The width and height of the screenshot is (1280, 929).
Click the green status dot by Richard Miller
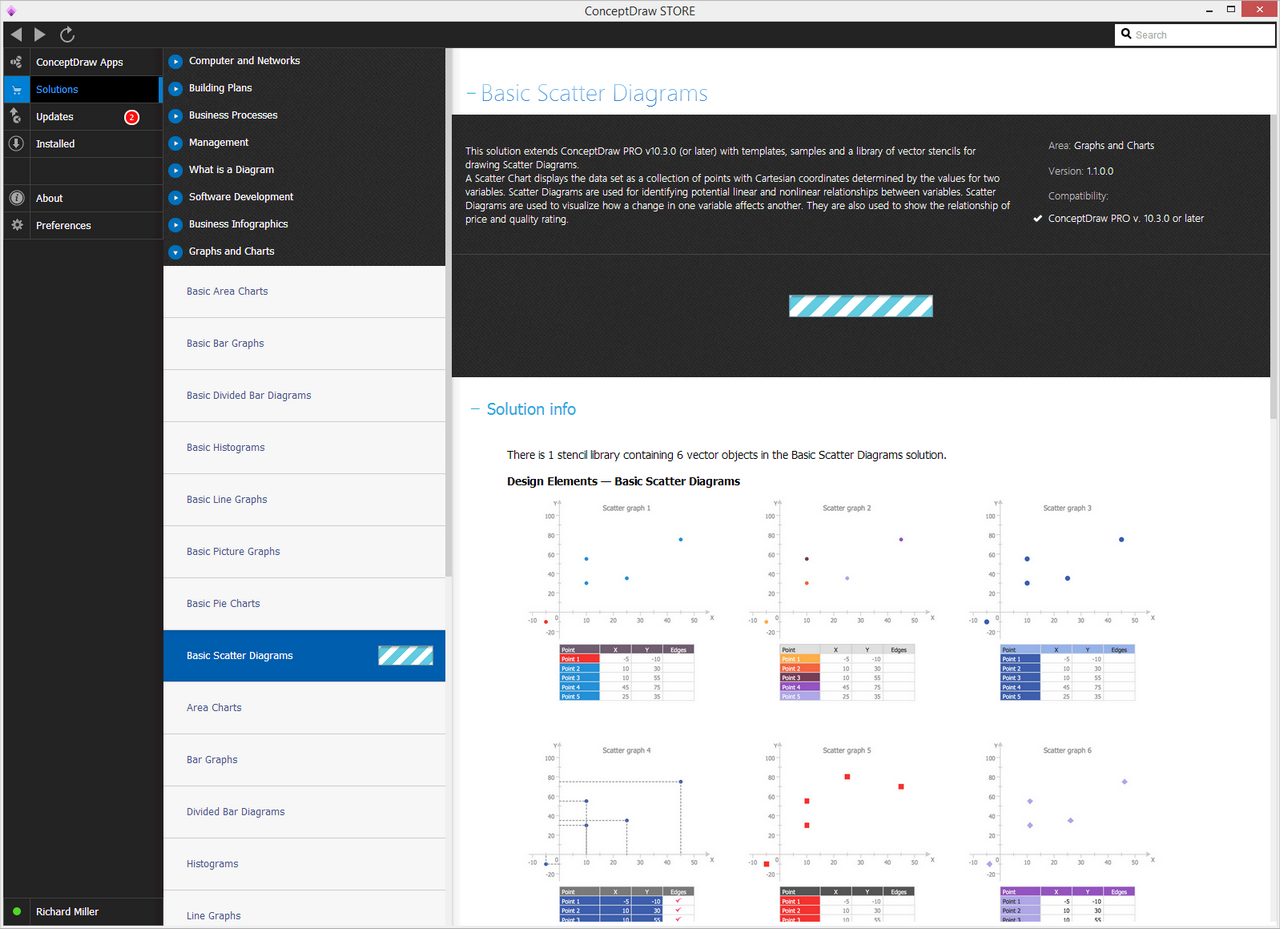pos(17,912)
